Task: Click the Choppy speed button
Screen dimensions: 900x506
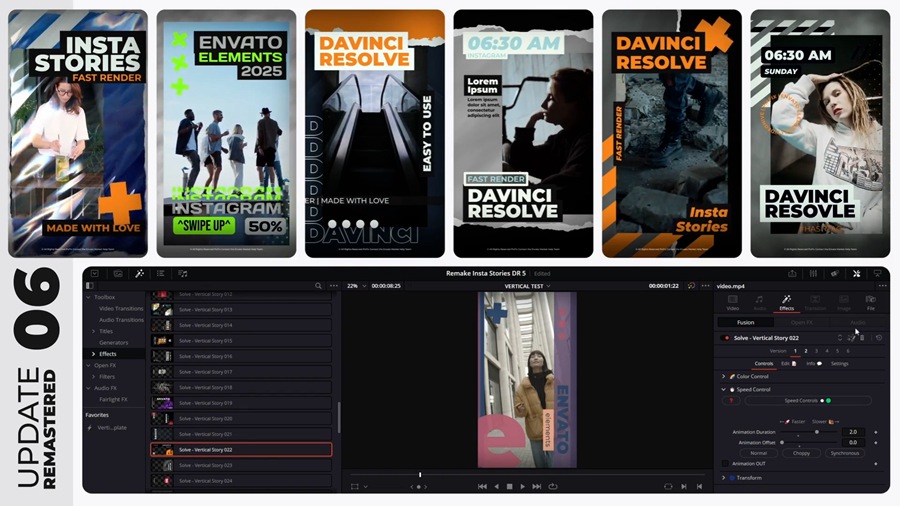Action: click(x=801, y=453)
